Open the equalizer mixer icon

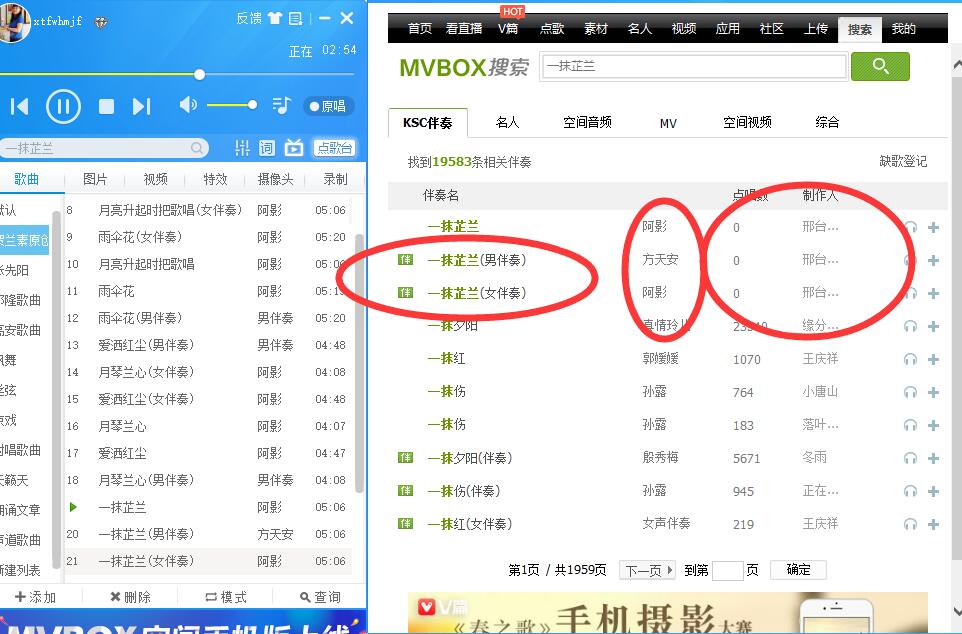242,148
